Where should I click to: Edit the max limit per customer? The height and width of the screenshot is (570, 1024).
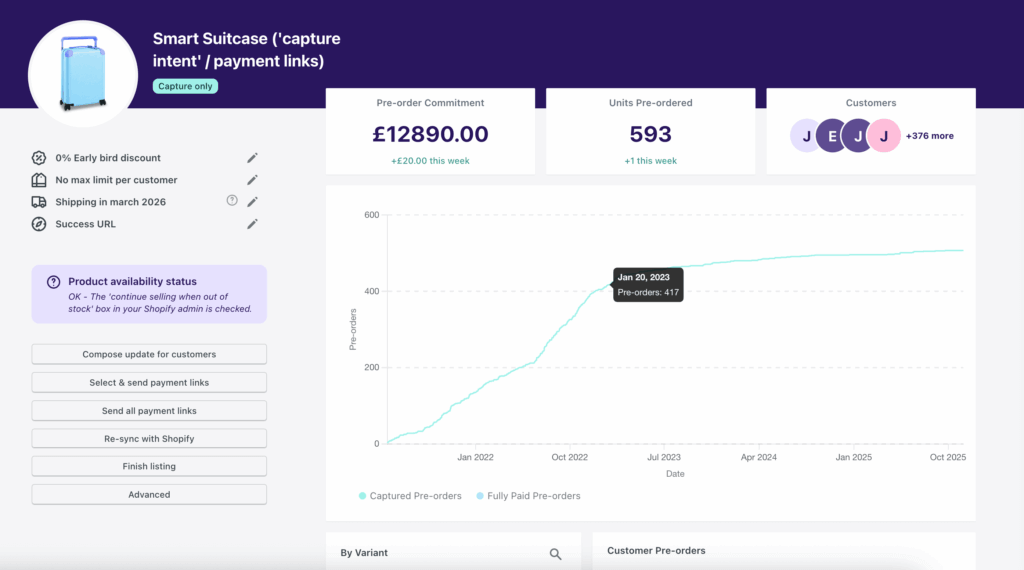coord(252,180)
